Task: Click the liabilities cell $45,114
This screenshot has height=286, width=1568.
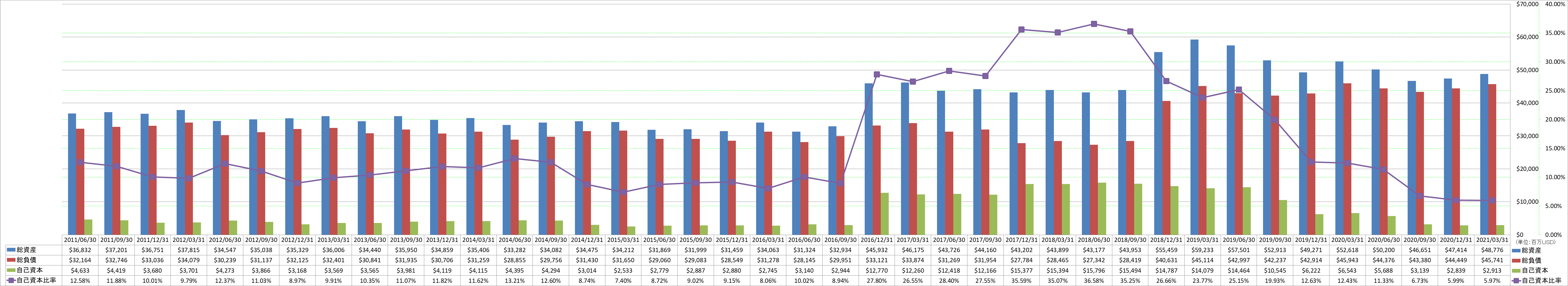Action: 1203,260
